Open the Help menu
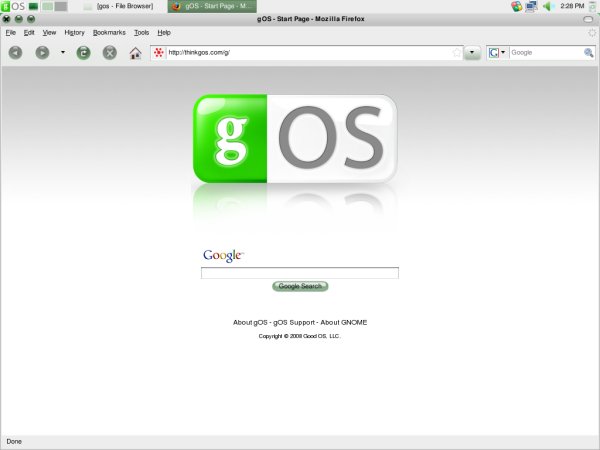The image size is (600, 450). (164, 33)
